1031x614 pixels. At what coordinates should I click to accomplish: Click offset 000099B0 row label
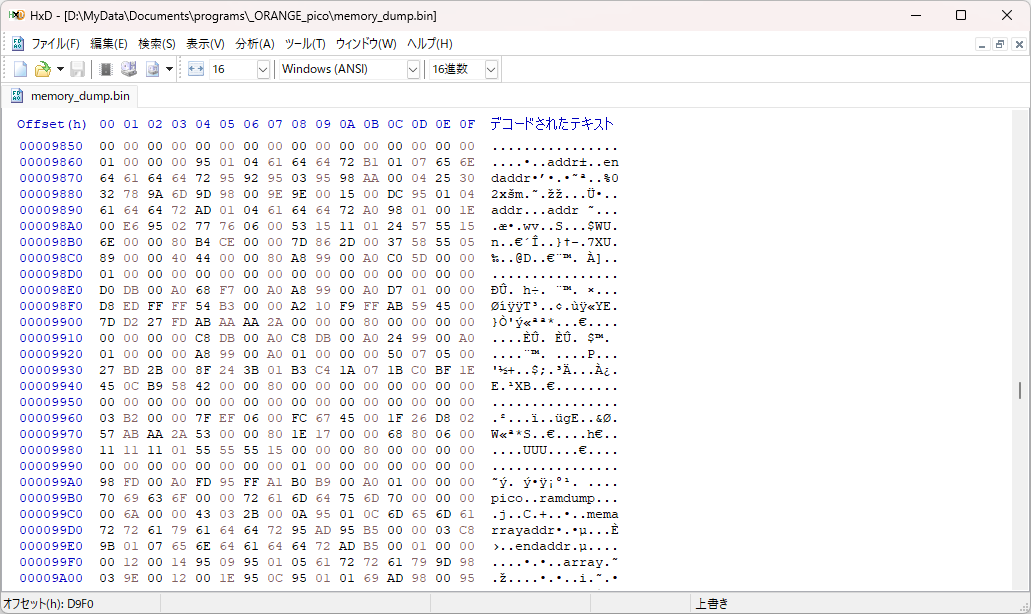pyautogui.click(x=51, y=498)
